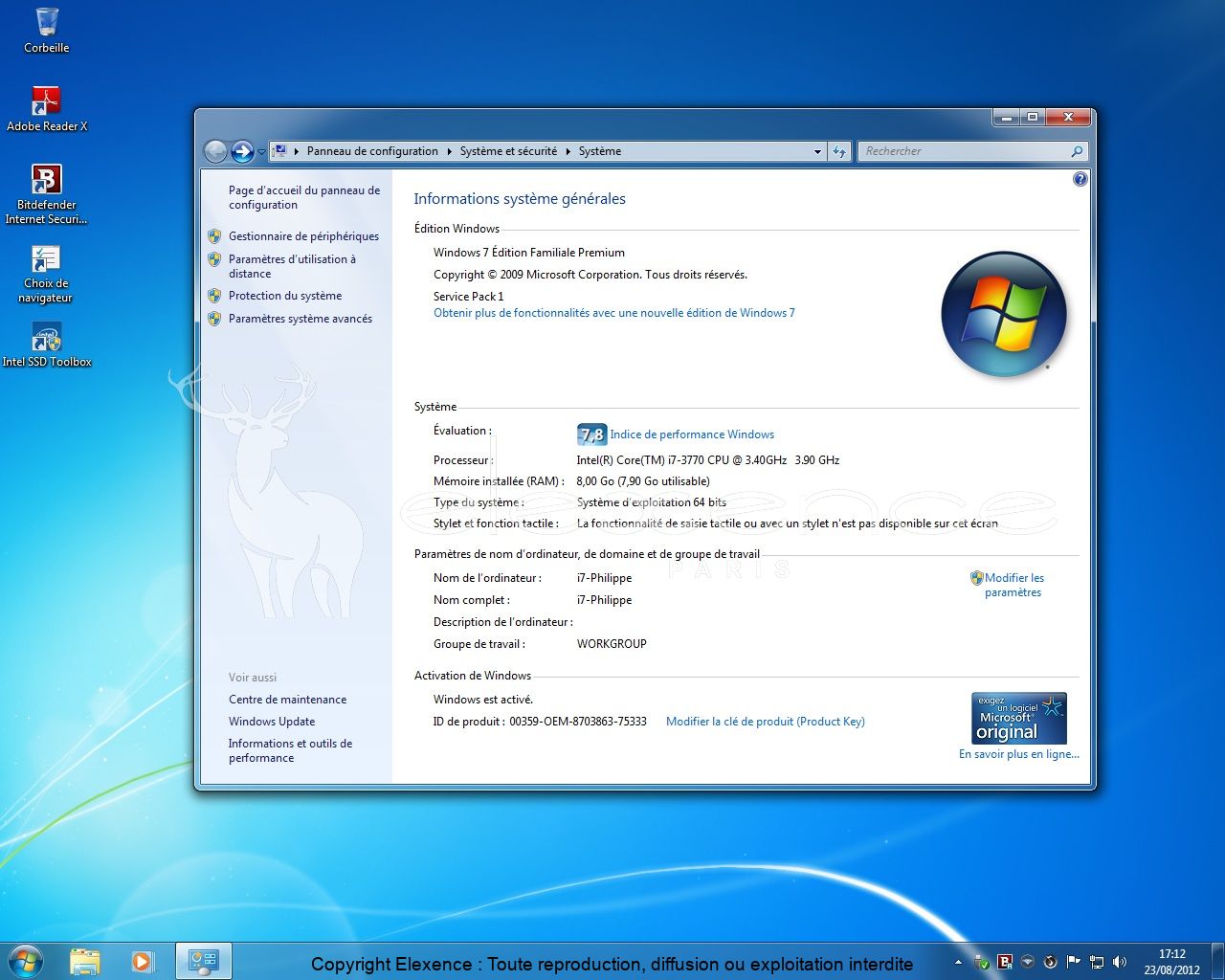This screenshot has height=980, width=1225.
Task: Select the Adobe Reader X desktop shortcut
Action: pos(46,108)
